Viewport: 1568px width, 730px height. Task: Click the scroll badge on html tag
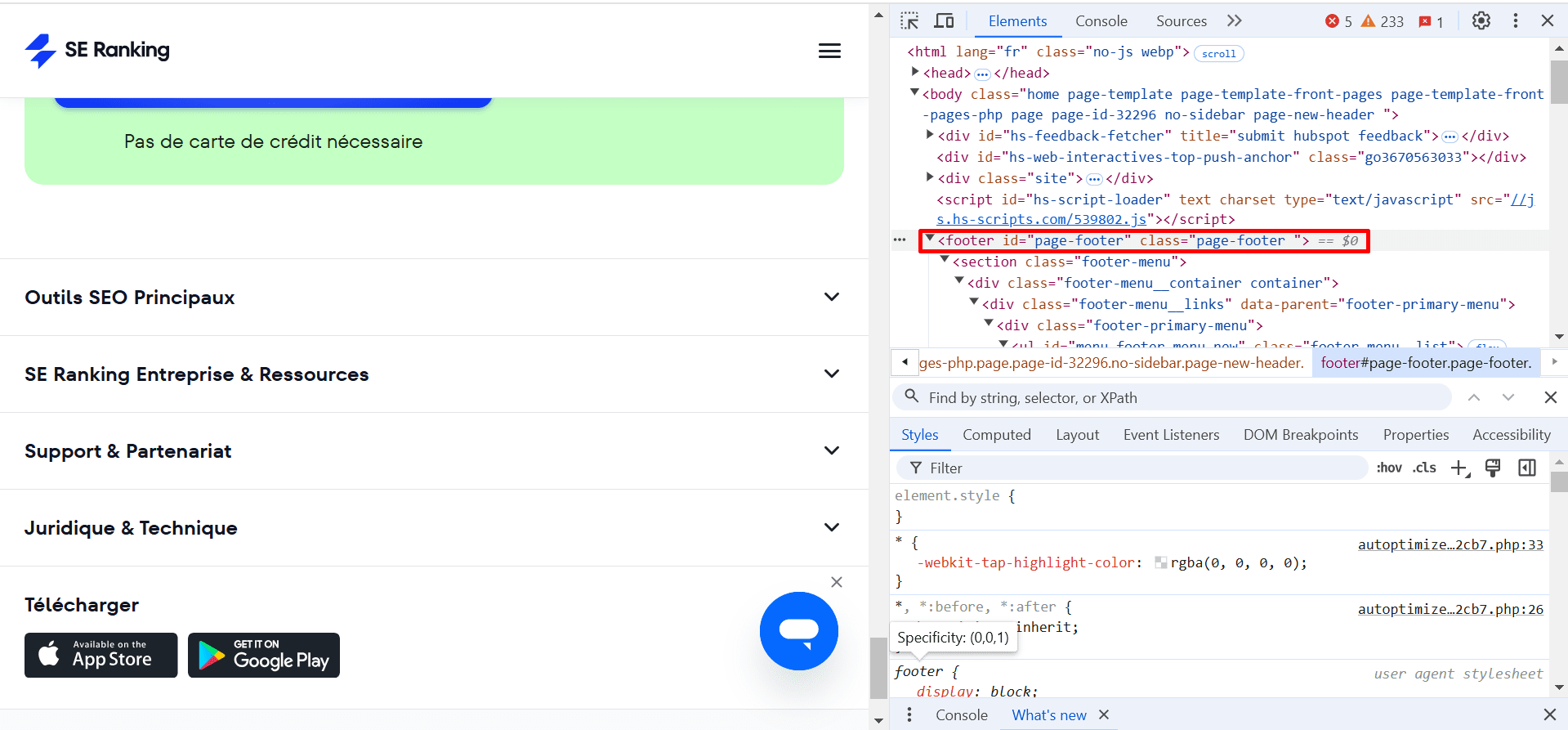click(1219, 53)
